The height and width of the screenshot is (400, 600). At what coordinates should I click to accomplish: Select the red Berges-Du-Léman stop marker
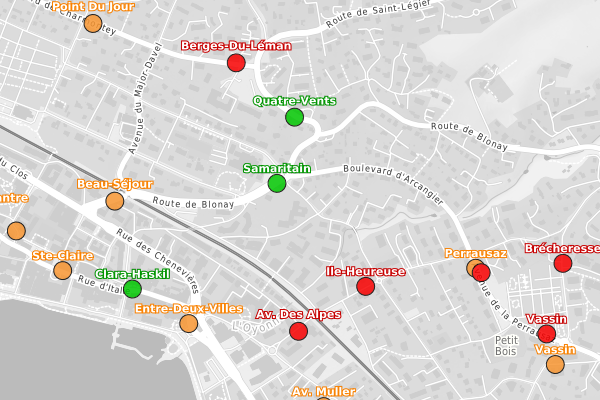pos(236,63)
